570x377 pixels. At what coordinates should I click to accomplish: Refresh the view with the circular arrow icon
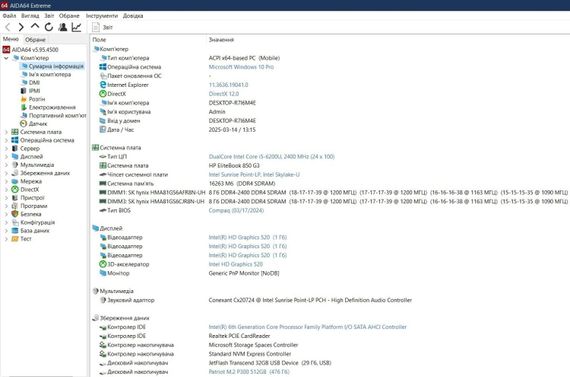[x=49, y=27]
